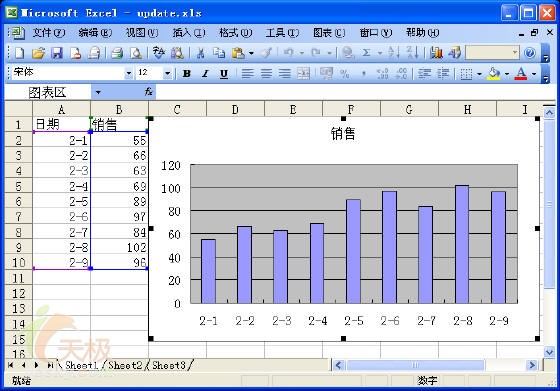Open the Paste options dropdown arrow
The width and height of the screenshot is (560, 391).
point(251,53)
